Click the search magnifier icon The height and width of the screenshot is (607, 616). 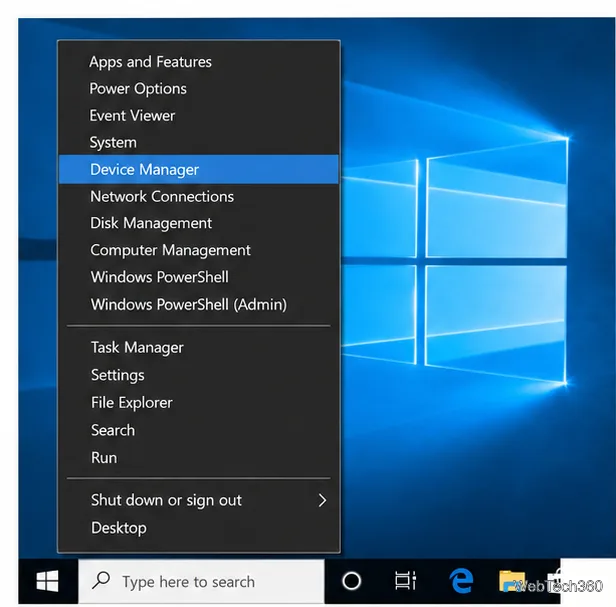pos(101,580)
